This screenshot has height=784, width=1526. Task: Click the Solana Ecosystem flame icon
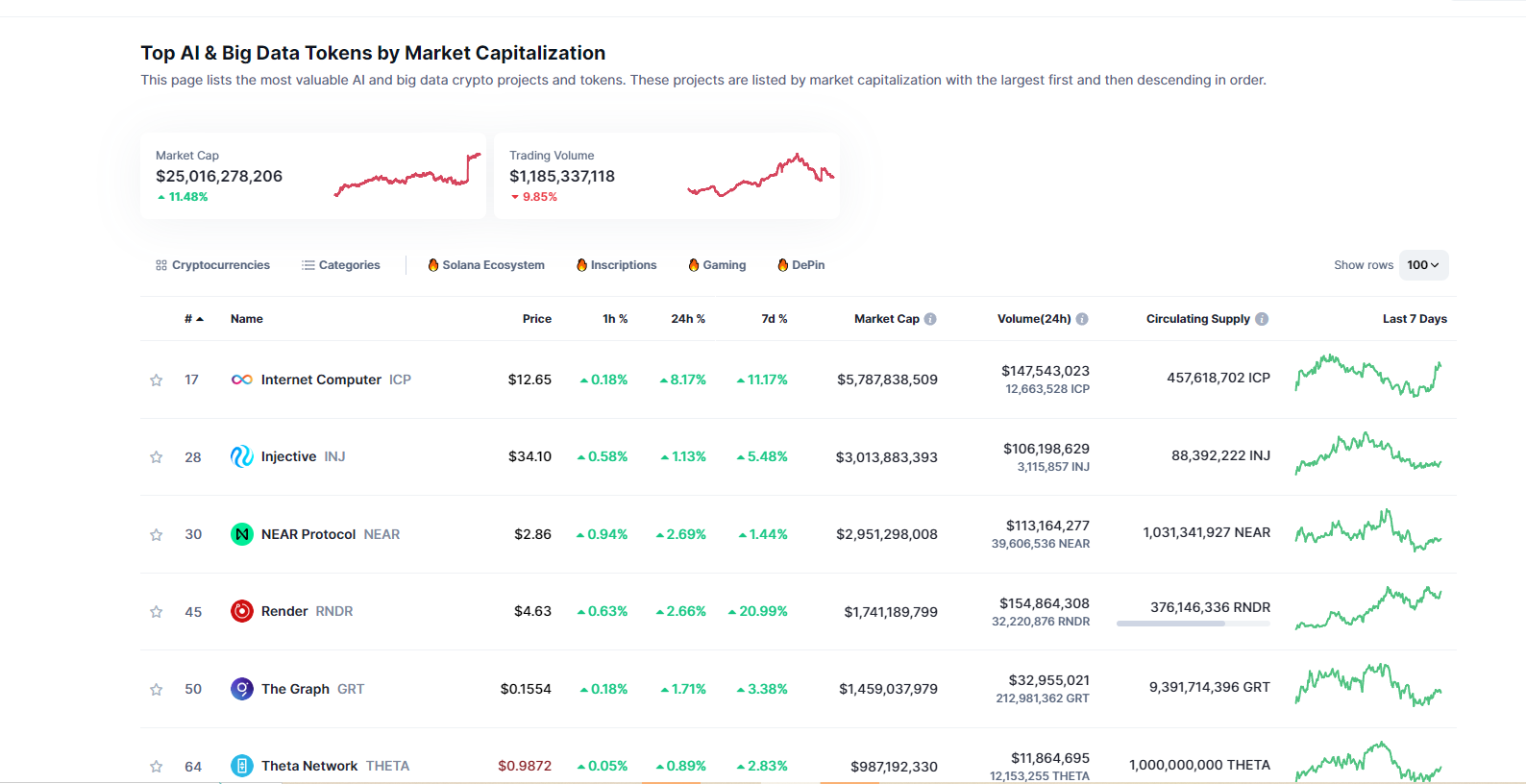[433, 265]
